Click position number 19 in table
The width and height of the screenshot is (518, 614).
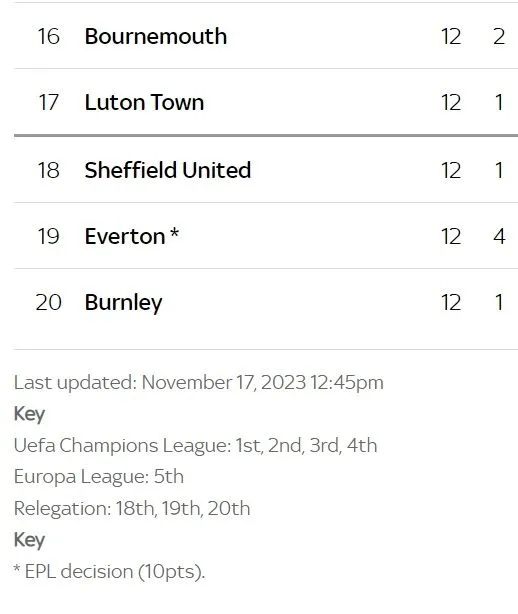pos(49,237)
